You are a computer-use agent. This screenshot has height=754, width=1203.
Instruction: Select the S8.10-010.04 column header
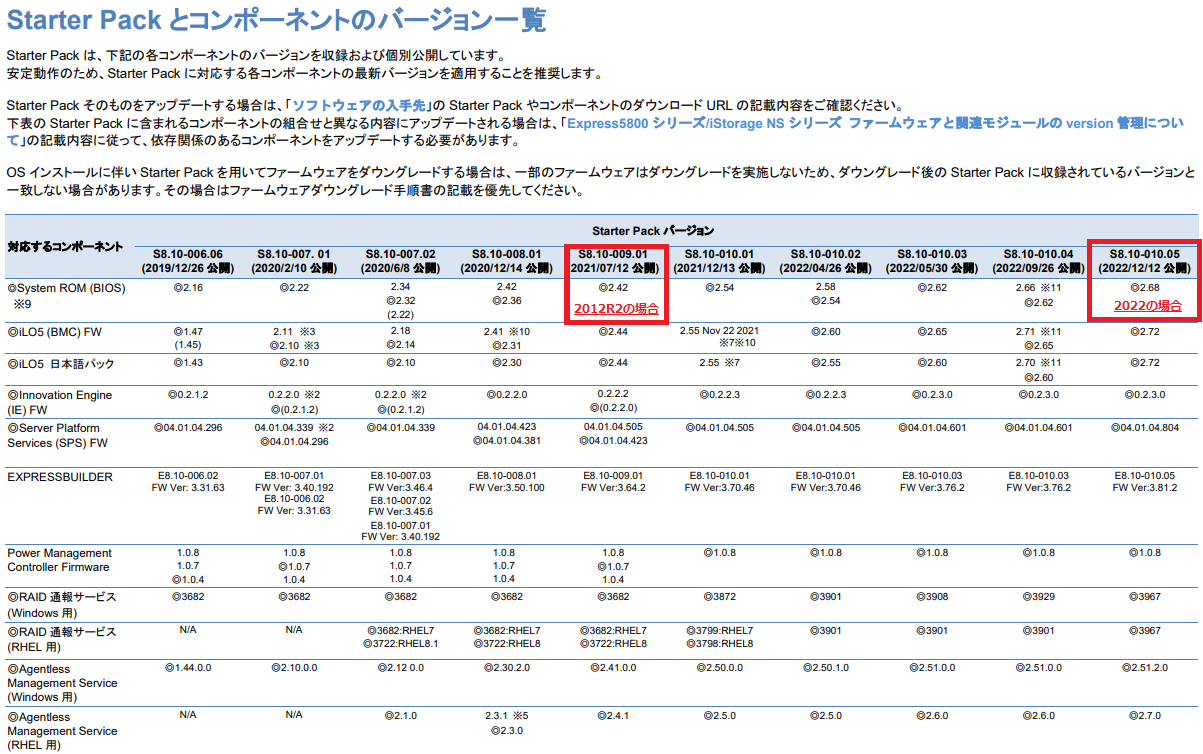(1038, 261)
